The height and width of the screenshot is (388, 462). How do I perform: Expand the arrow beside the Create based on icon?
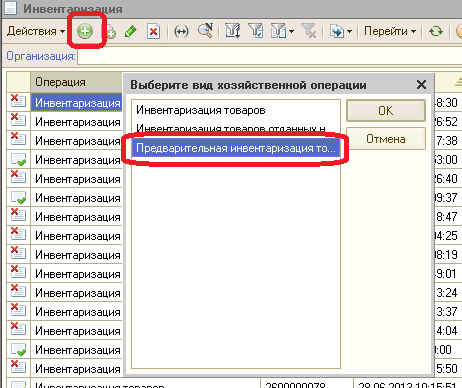pos(349,32)
